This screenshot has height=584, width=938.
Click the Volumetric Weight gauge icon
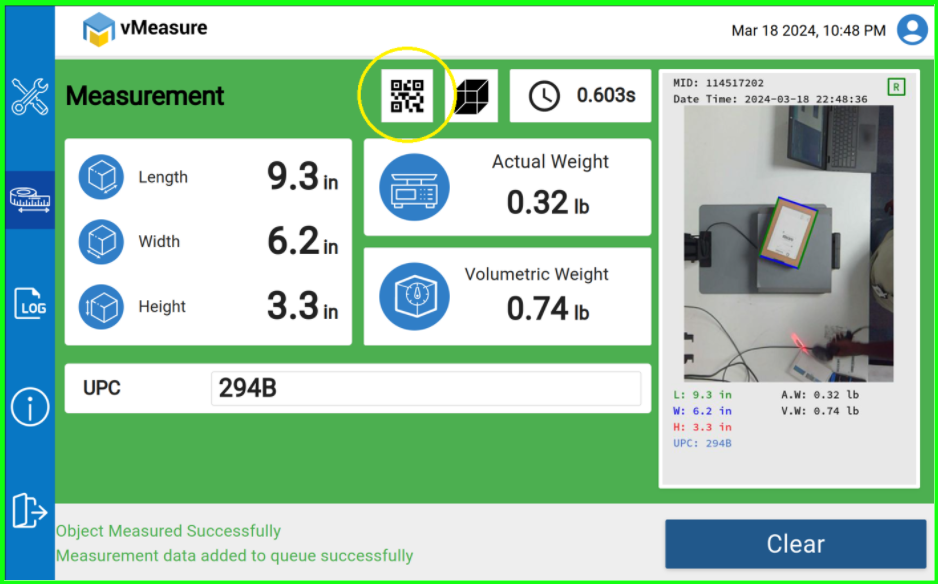[x=415, y=297]
